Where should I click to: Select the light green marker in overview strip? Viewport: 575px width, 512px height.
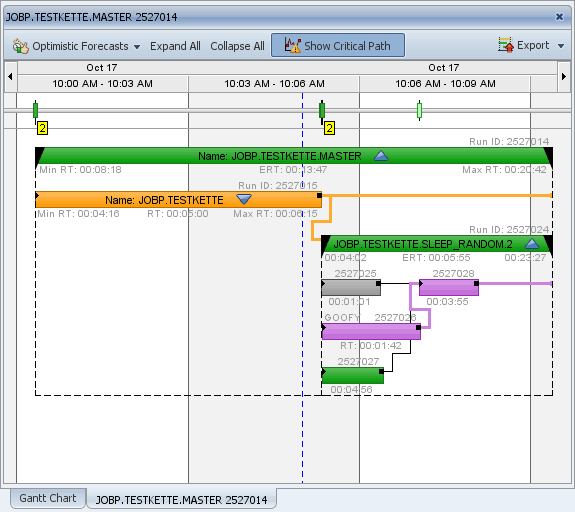[x=420, y=110]
